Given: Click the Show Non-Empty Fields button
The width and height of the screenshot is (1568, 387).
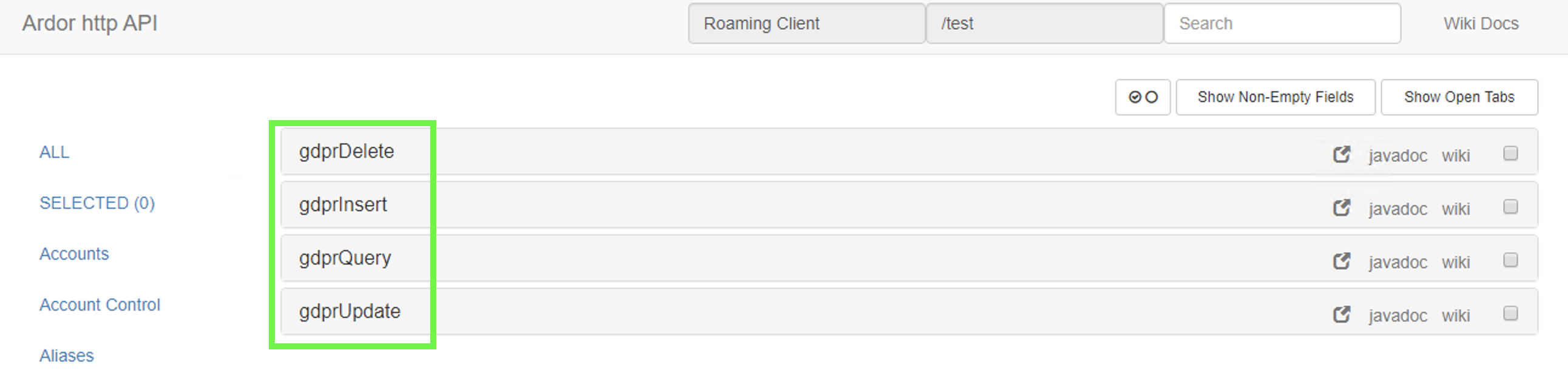Looking at the screenshot, I should [1275, 97].
